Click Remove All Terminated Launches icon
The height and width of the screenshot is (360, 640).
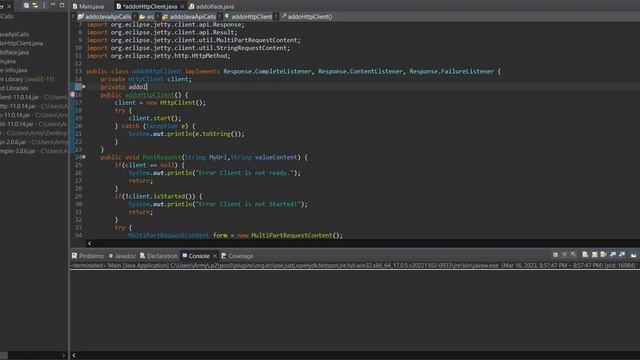[x=573, y=255]
